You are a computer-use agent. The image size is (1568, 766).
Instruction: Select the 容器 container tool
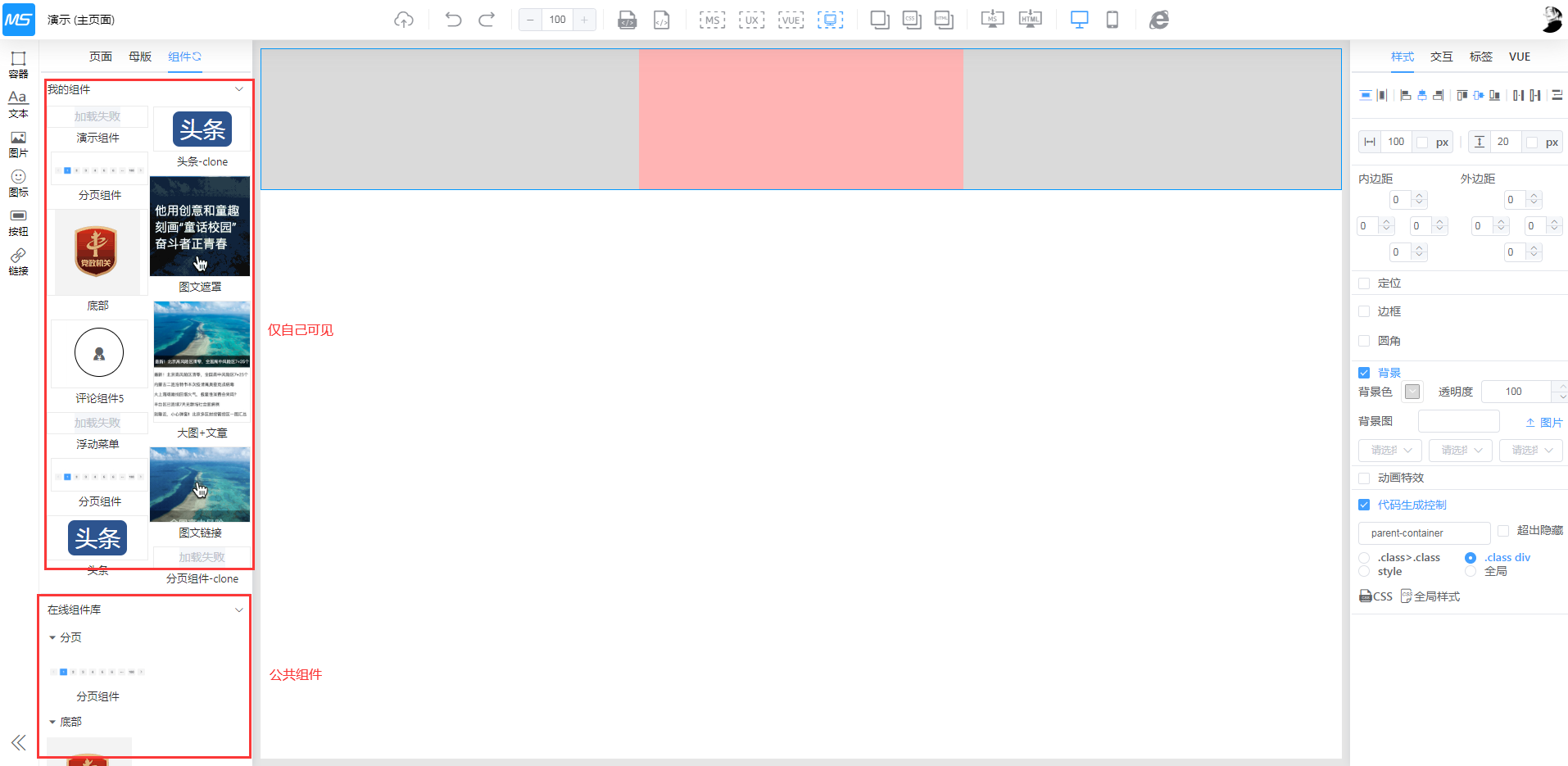pyautogui.click(x=18, y=64)
